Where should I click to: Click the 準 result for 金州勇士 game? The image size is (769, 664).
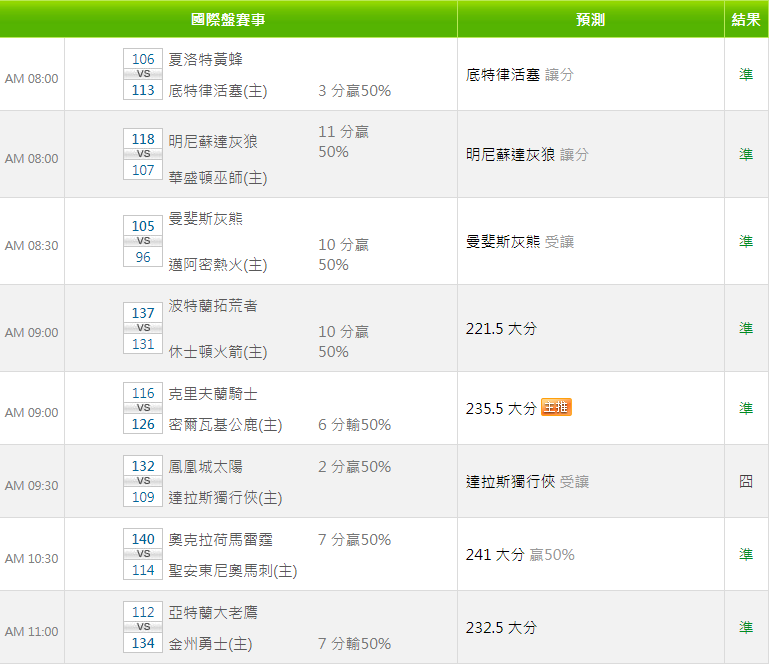point(746,628)
